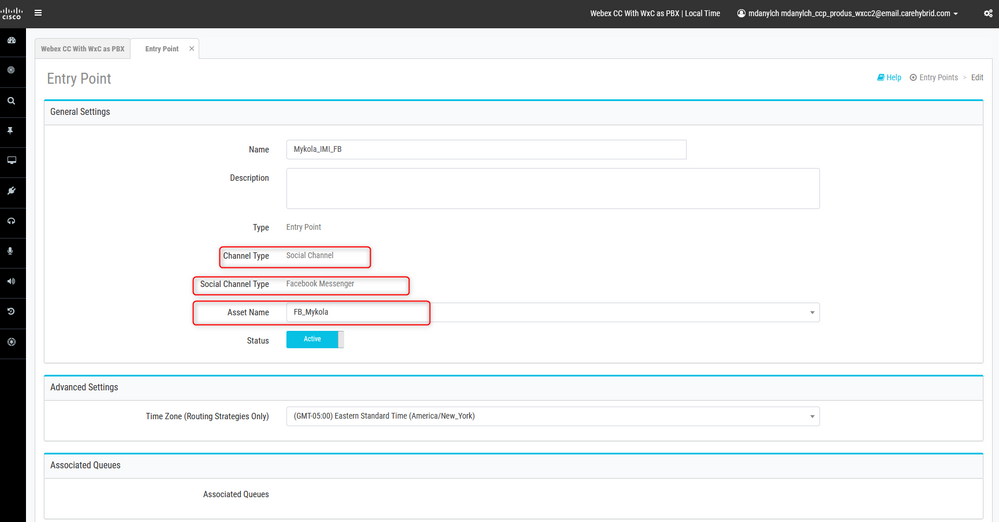
Task: Click the Time Zone (Routing Strategies Only) label
Action: pos(207,416)
